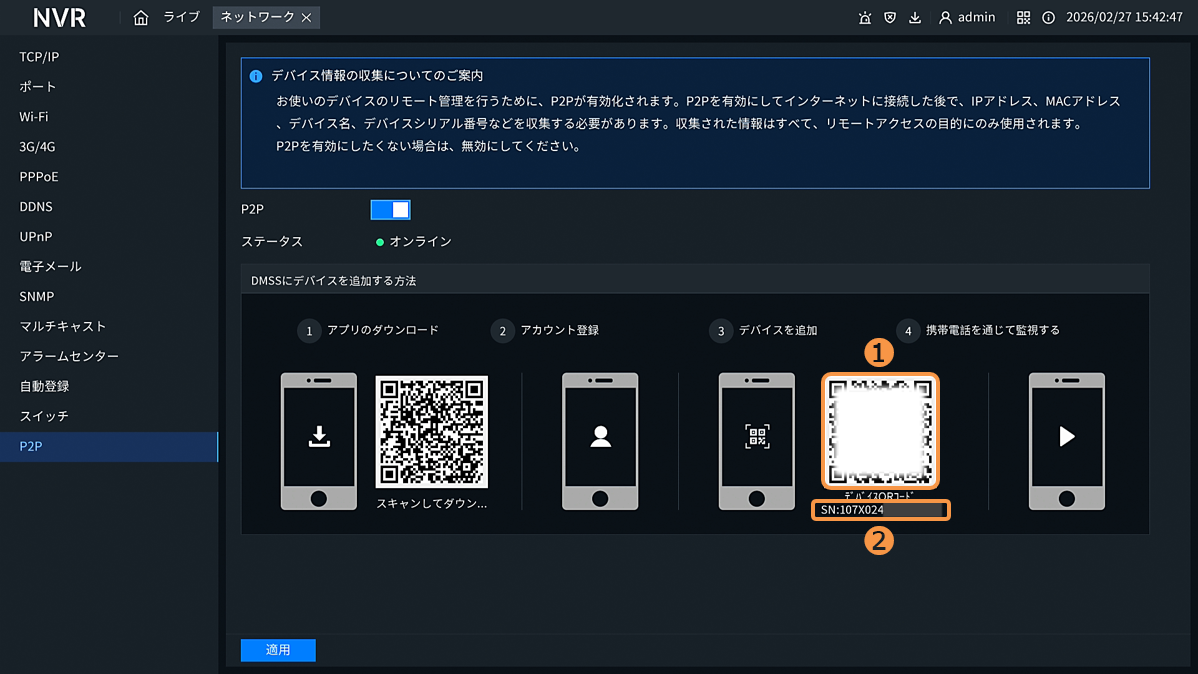This screenshot has height=674, width=1198.
Task: Click the phone play icon for step 4
Action: pyautogui.click(x=1066, y=437)
